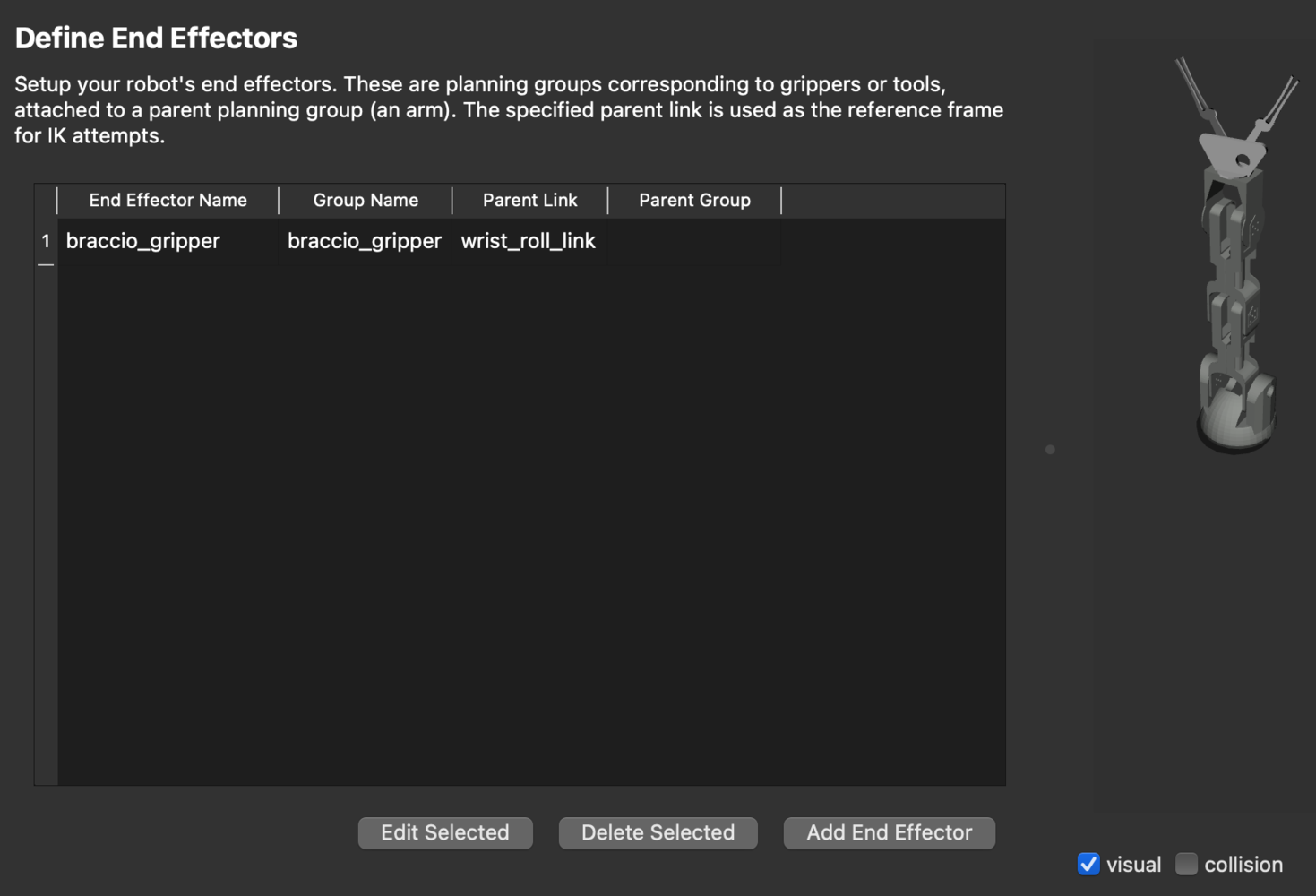The image size is (1316, 896).
Task: Select the braccio_gripper end effector name cell
Action: [x=168, y=241]
